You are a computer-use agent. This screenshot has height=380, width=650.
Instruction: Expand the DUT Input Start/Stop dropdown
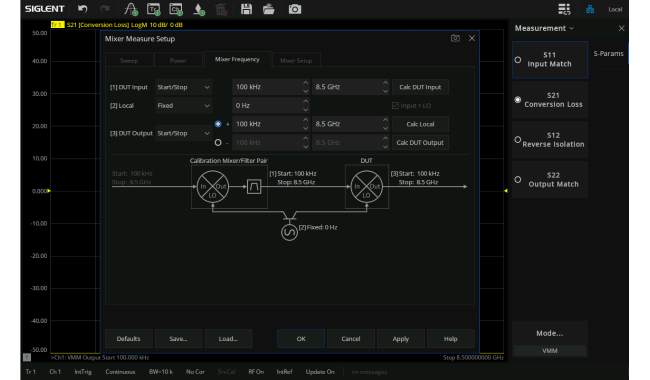(x=184, y=87)
